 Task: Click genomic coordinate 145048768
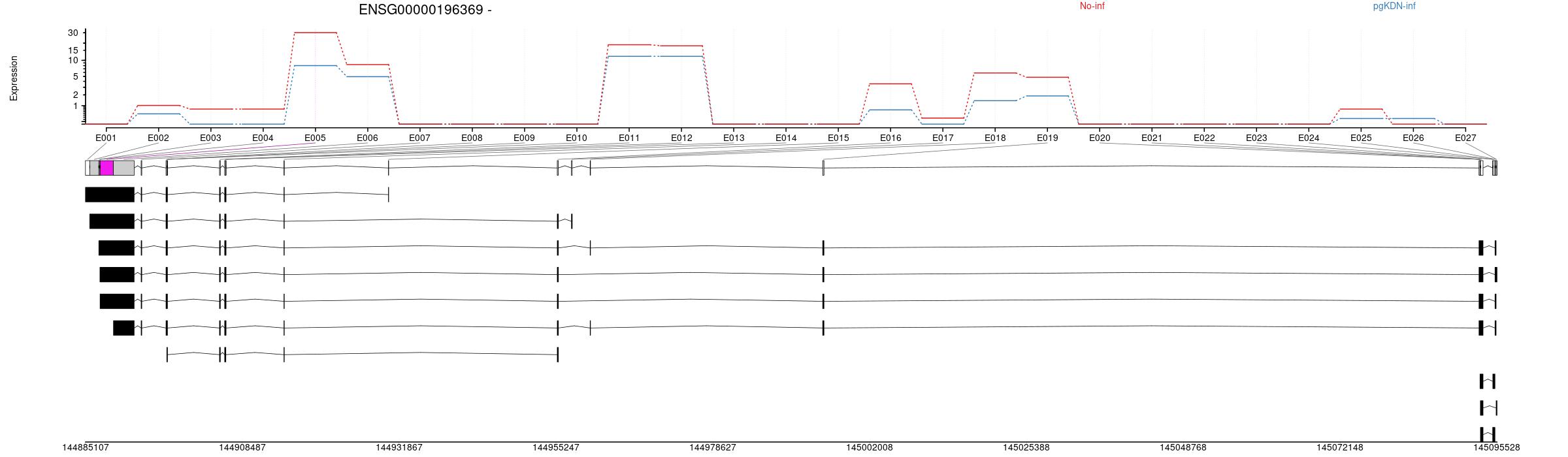click(1183, 448)
